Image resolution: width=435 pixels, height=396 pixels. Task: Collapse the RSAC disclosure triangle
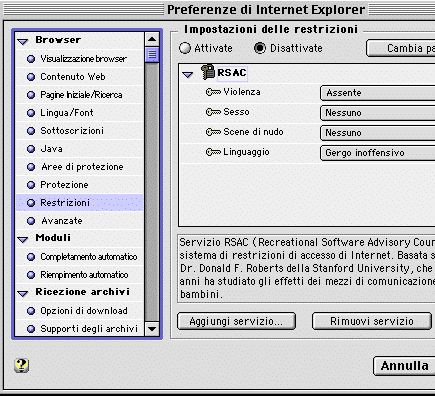[x=188, y=74]
